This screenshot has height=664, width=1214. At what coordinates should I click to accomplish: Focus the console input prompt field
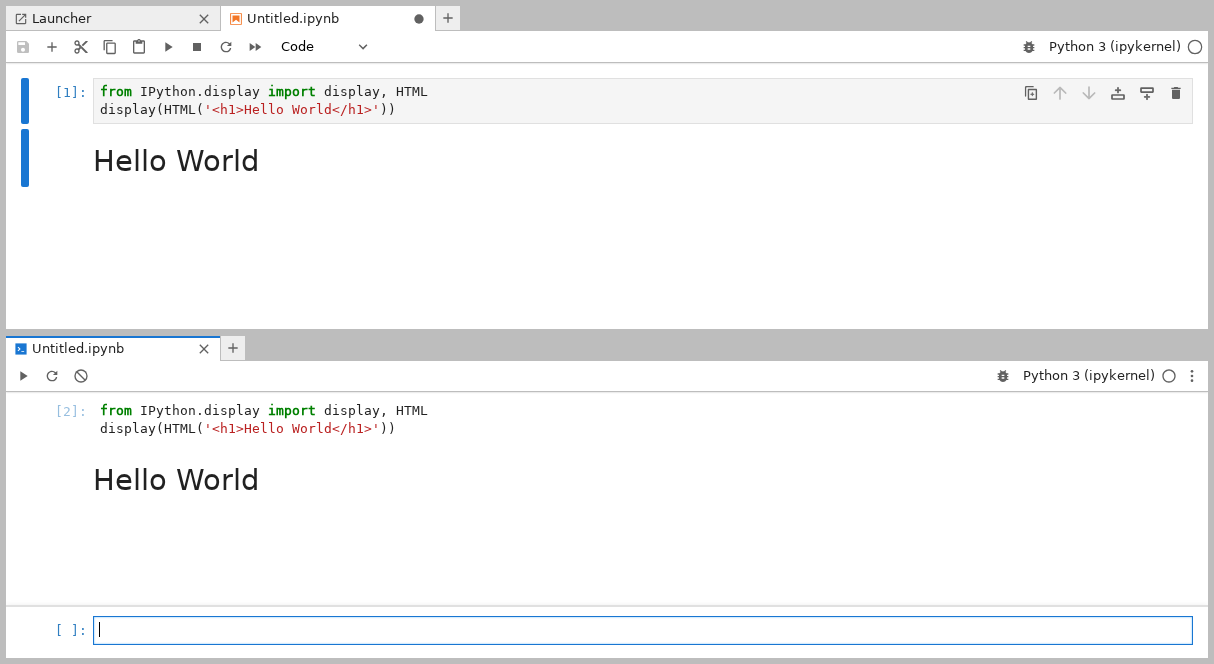[x=643, y=630]
